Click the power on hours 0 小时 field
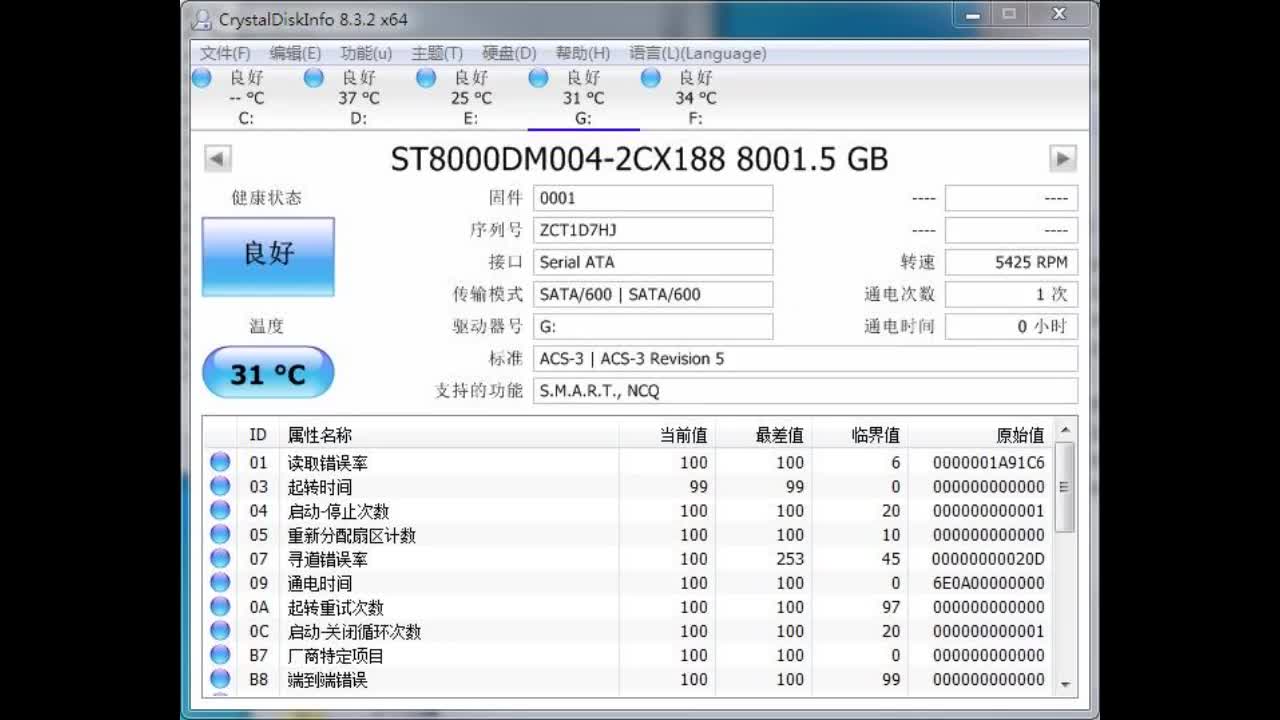The image size is (1280, 720). pos(1012,326)
